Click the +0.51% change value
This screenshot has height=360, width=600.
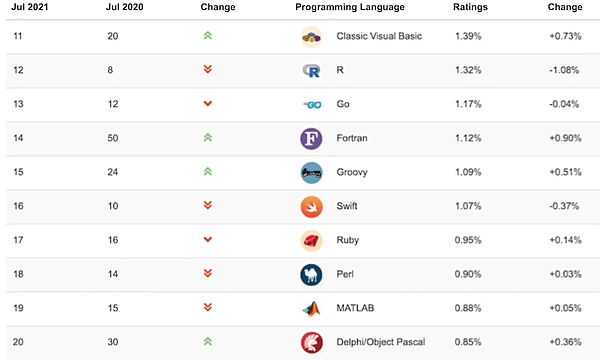tap(565, 172)
